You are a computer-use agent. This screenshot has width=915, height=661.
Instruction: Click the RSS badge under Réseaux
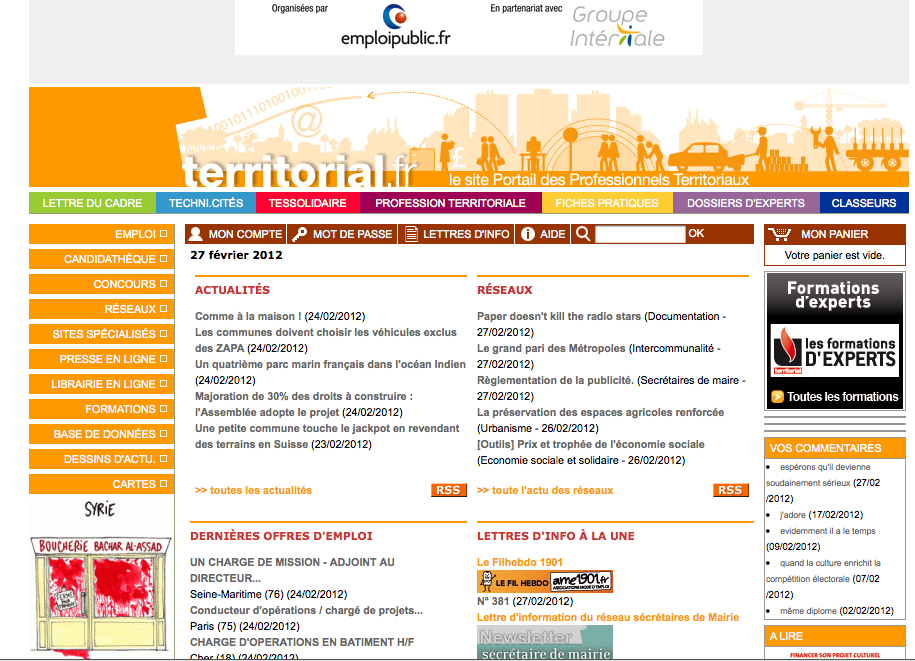click(x=730, y=490)
